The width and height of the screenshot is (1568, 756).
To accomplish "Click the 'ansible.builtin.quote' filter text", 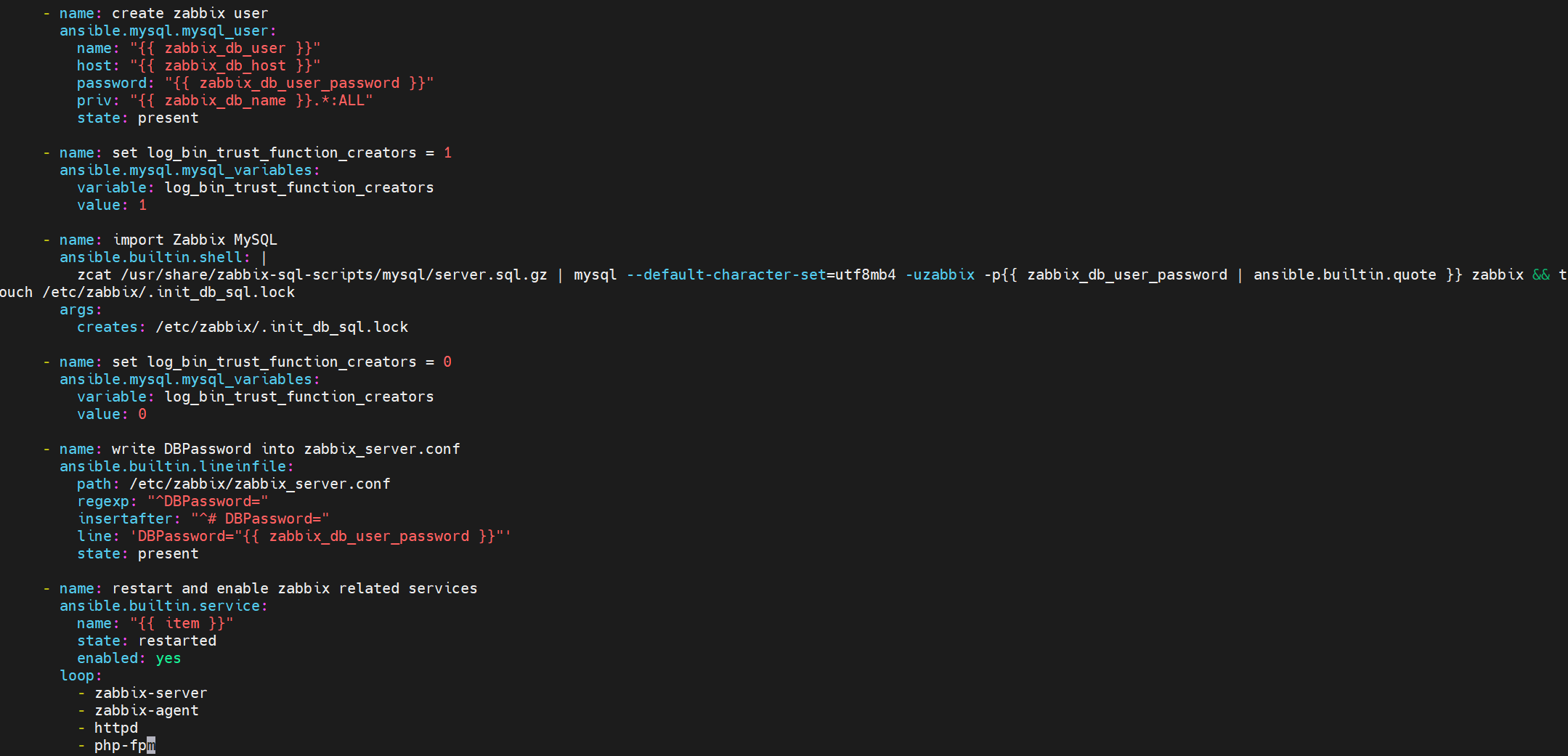I will [x=1345, y=275].
